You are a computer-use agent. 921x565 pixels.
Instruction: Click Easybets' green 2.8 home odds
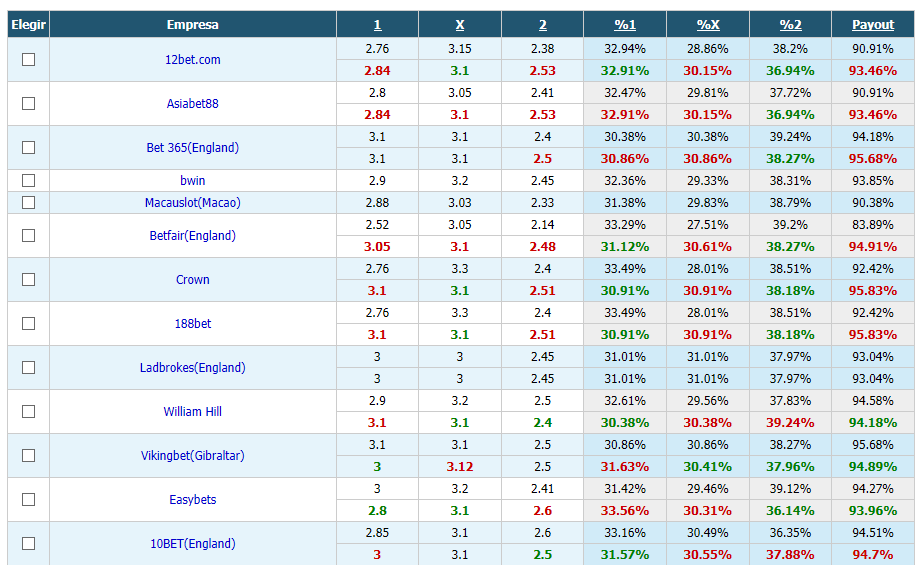[377, 511]
